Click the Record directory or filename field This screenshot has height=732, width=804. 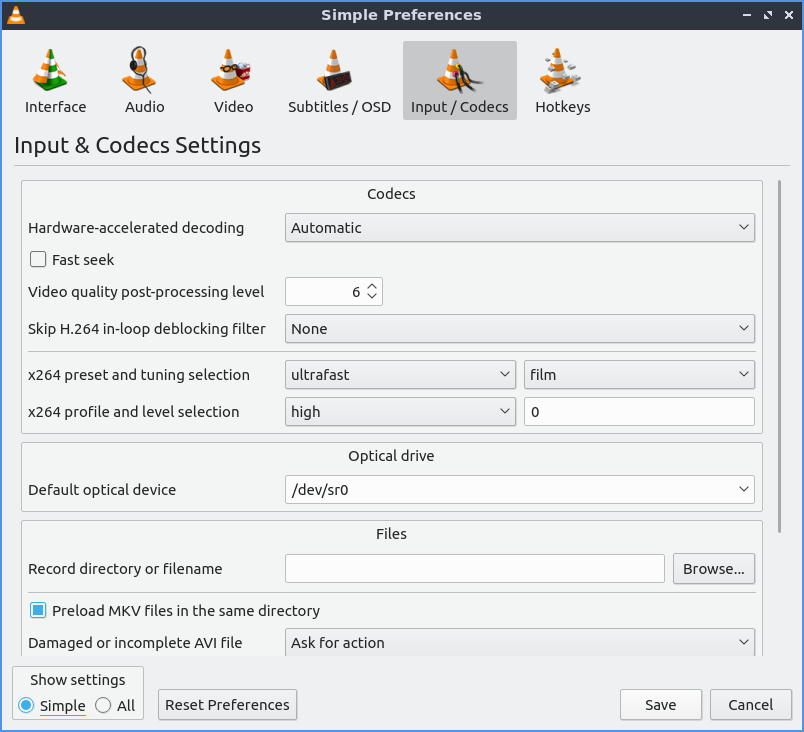pyautogui.click(x=474, y=569)
